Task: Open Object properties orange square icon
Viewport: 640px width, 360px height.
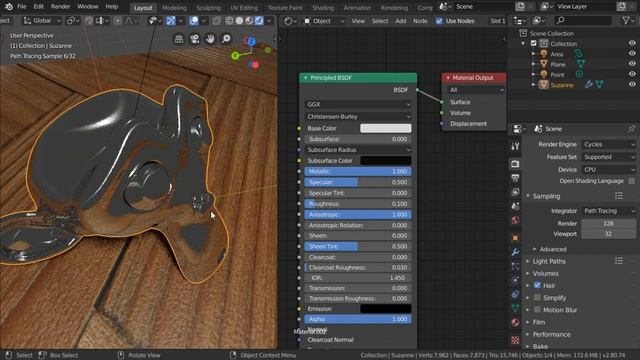Action: click(515, 238)
